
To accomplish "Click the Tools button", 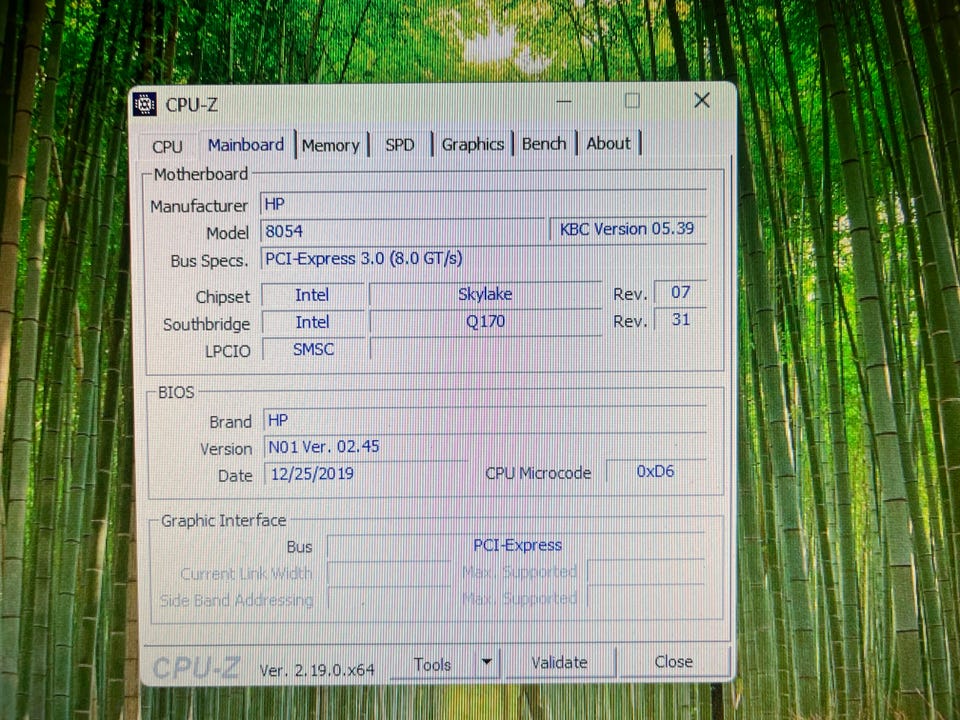I will 432,664.
